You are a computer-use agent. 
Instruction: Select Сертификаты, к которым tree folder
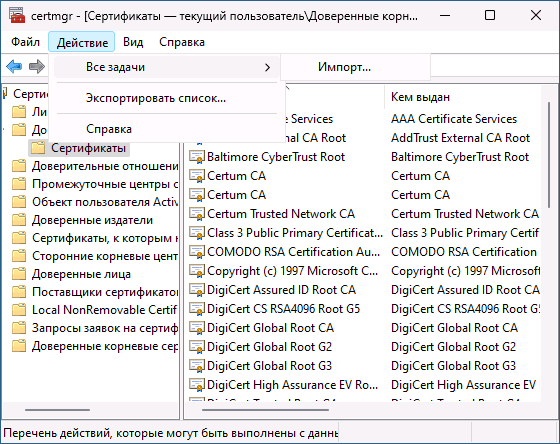point(105,238)
